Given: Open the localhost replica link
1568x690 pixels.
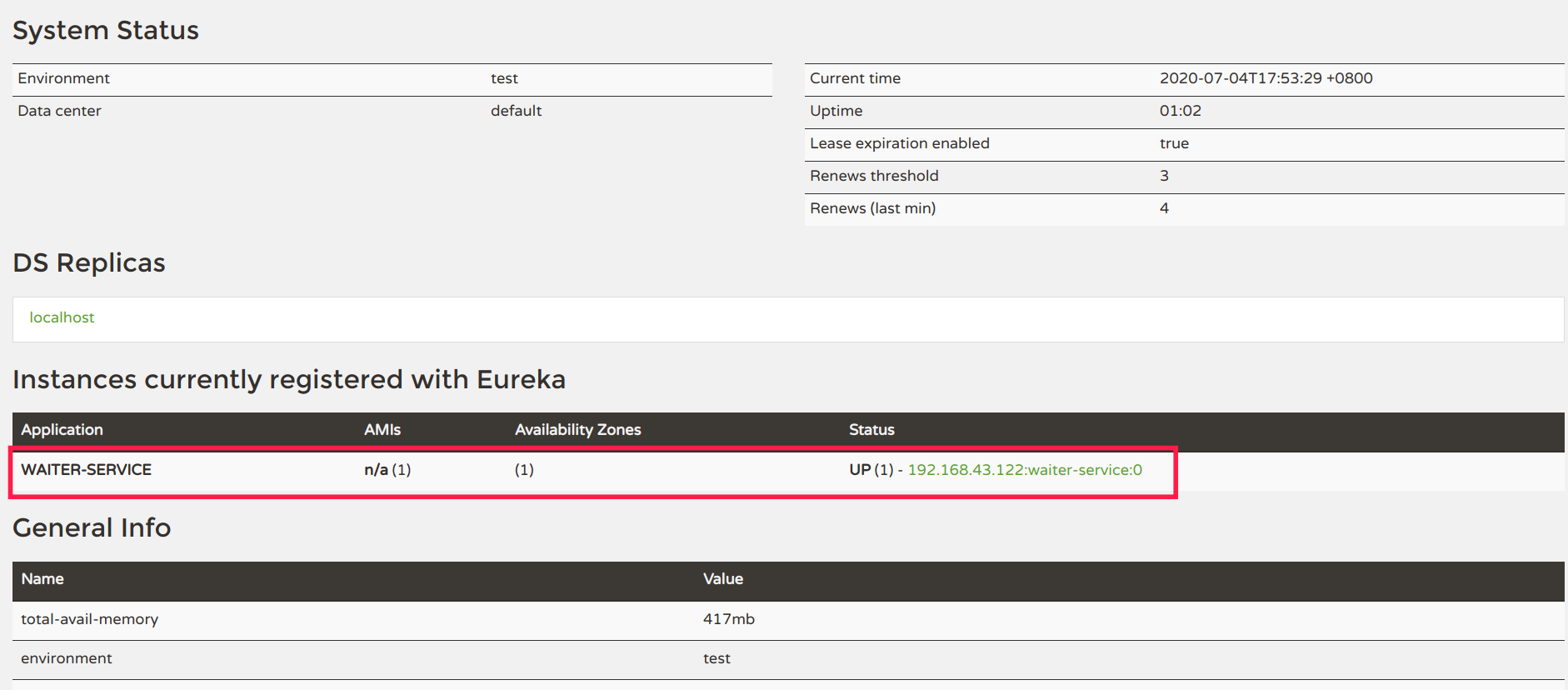Looking at the screenshot, I should point(62,317).
